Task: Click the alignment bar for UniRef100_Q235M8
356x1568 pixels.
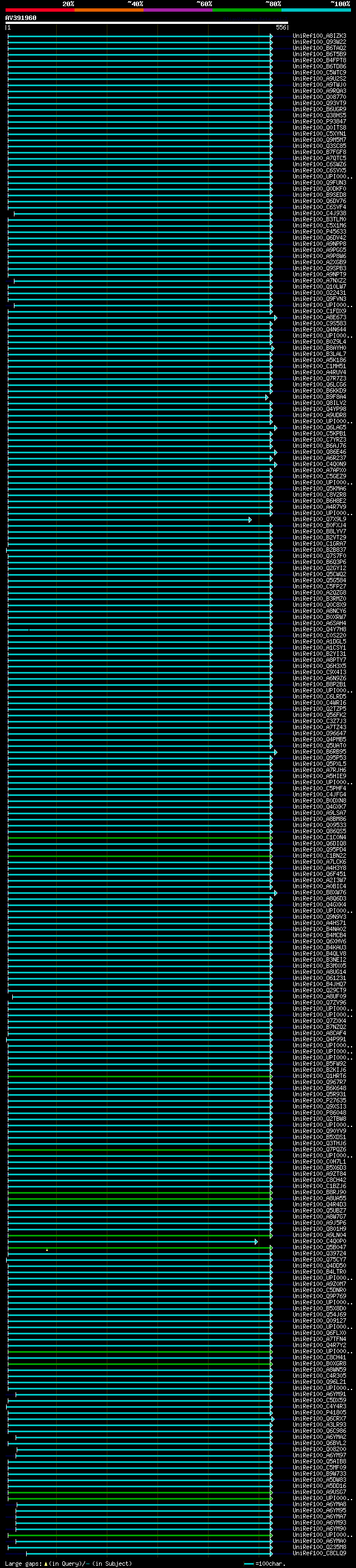Action: click(x=140, y=1548)
